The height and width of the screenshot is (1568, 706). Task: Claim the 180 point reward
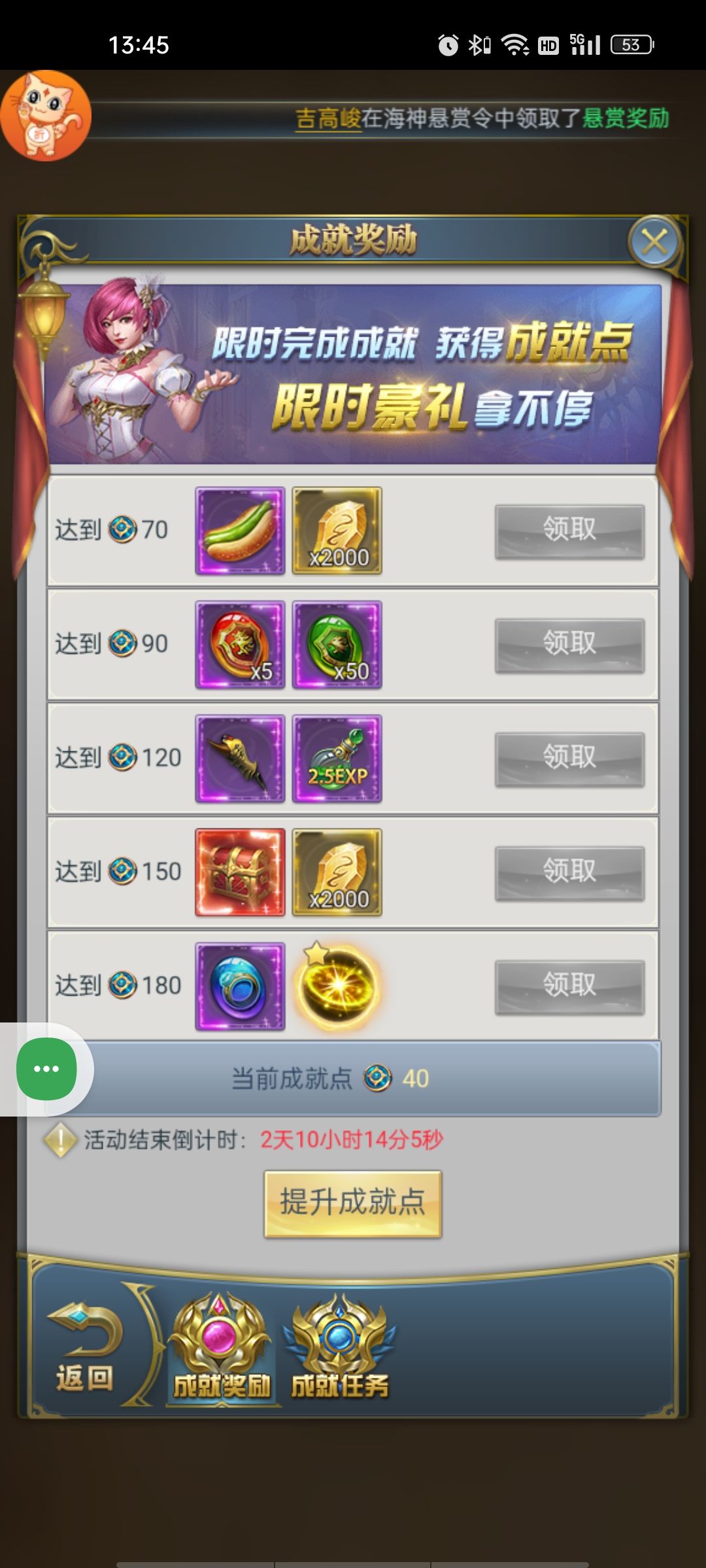pyautogui.click(x=569, y=987)
